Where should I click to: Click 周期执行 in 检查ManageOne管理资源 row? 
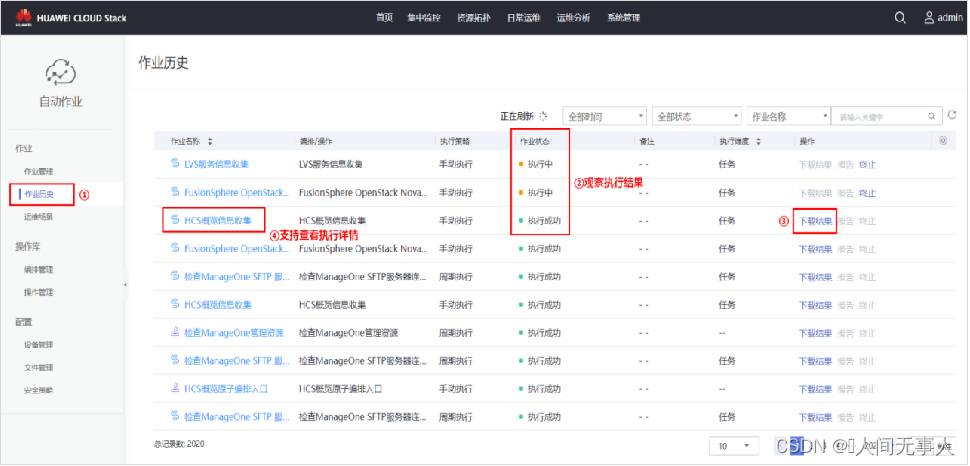[x=456, y=333]
